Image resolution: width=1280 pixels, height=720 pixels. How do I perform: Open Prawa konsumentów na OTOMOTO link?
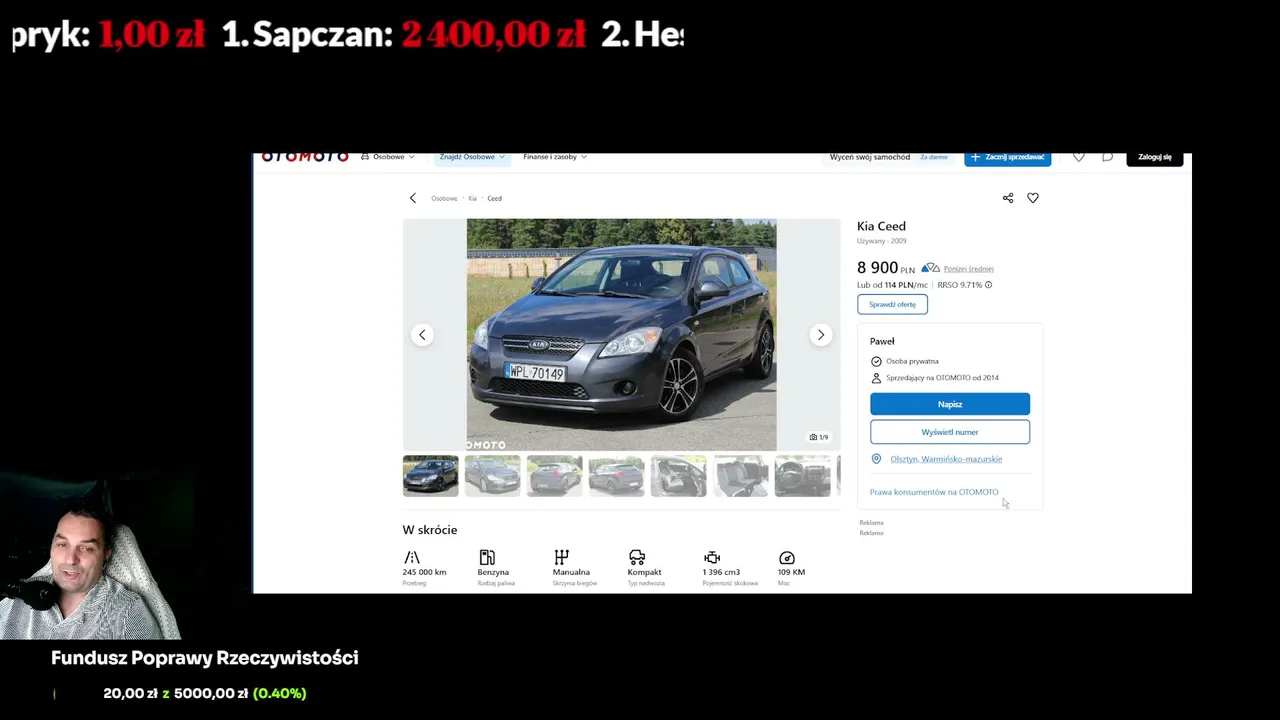(x=934, y=492)
